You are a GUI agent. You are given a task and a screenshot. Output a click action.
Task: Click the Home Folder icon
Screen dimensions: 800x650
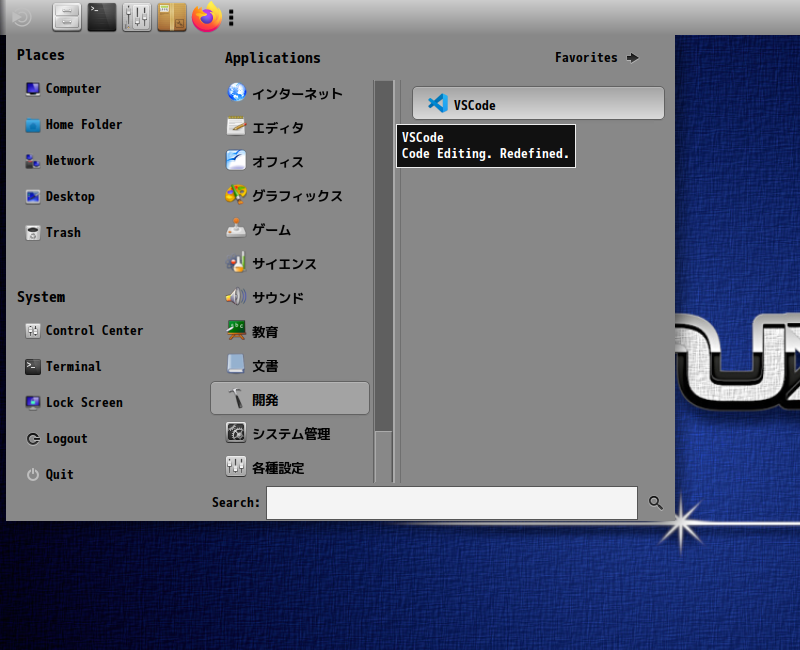click(33, 125)
